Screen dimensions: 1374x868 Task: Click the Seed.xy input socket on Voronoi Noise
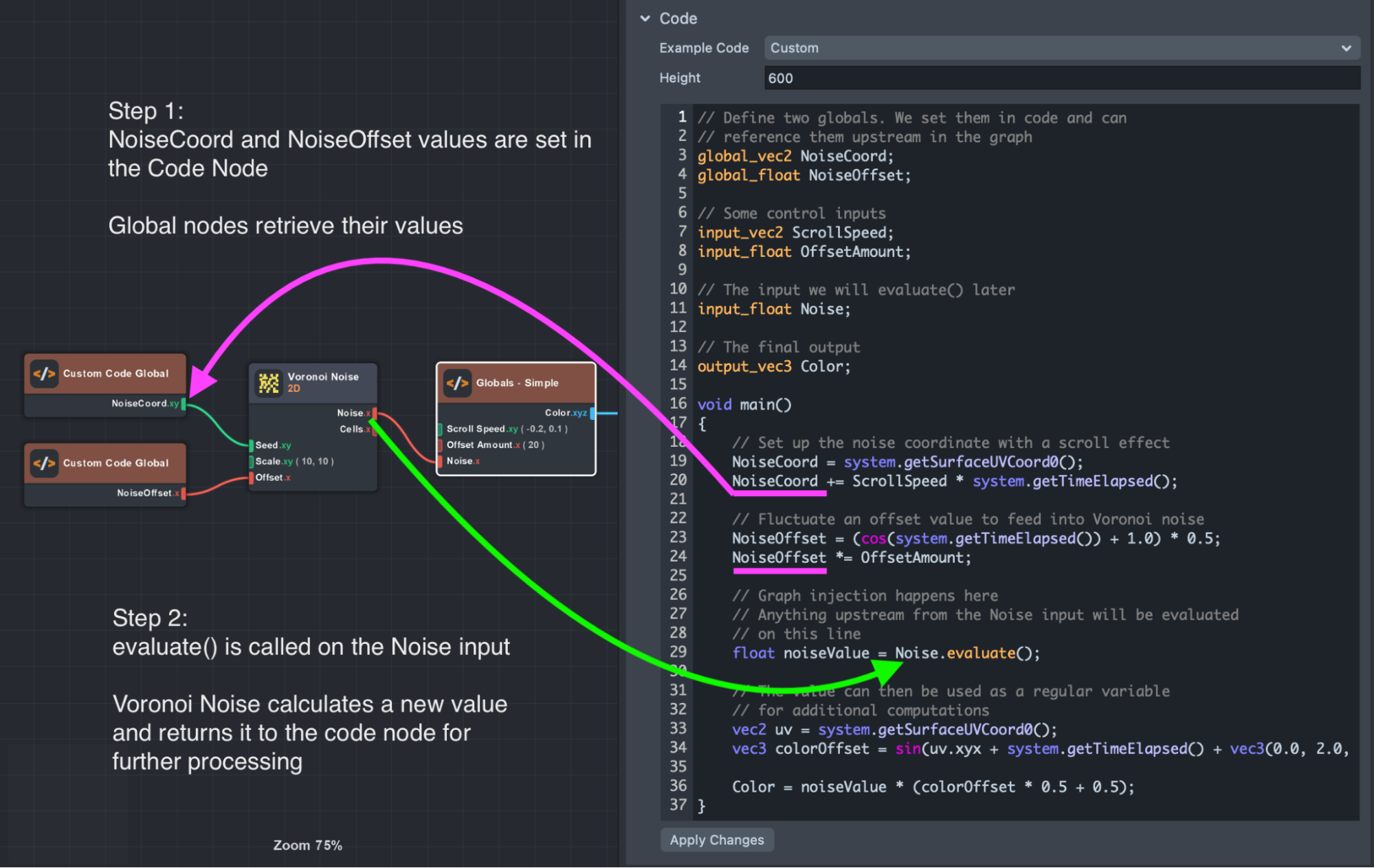251,445
